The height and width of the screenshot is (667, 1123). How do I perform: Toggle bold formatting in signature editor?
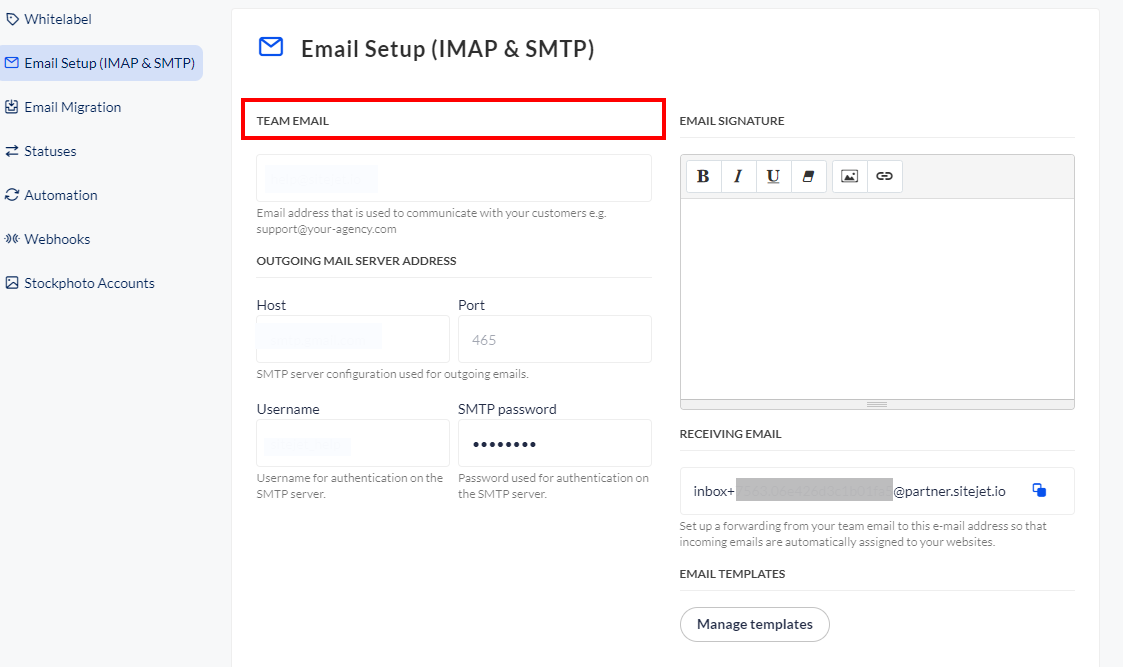[703, 176]
